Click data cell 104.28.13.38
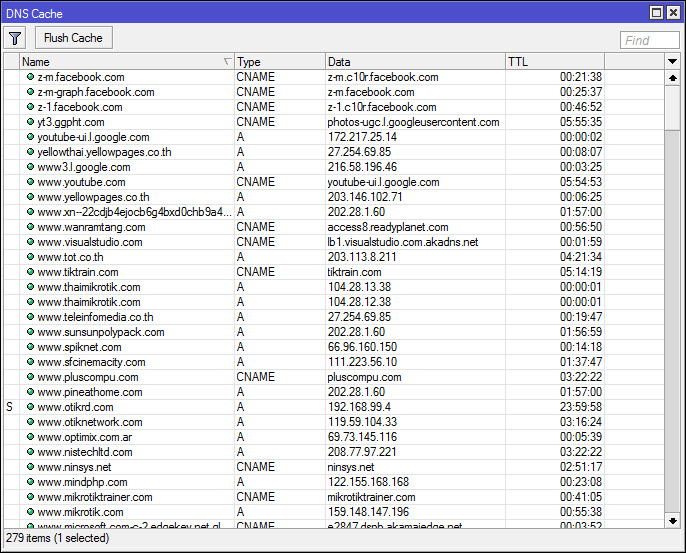Viewport: 686px width, 553px height. [359, 287]
